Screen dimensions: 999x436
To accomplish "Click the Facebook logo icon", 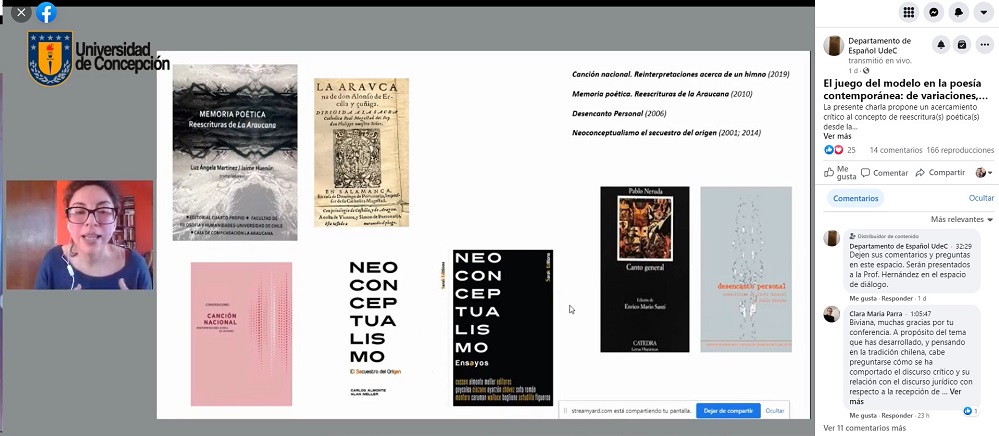I will tap(46, 12).
